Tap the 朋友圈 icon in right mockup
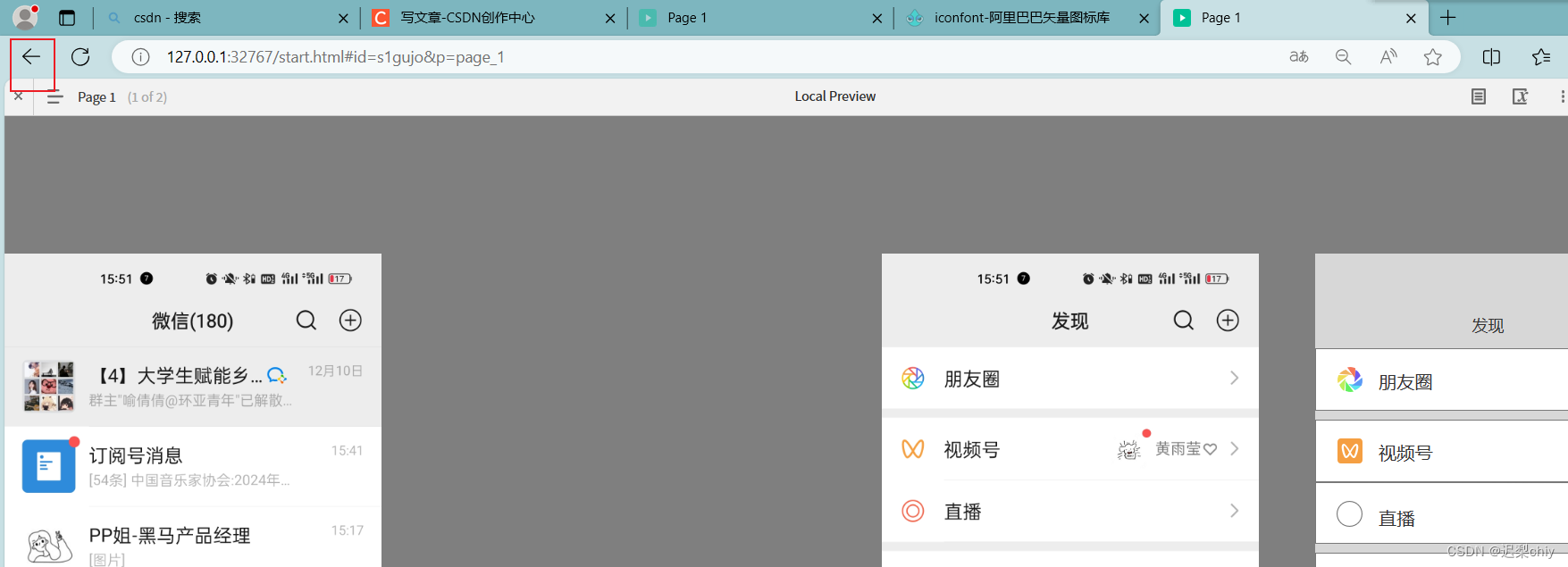1568x567 pixels. click(x=1350, y=380)
